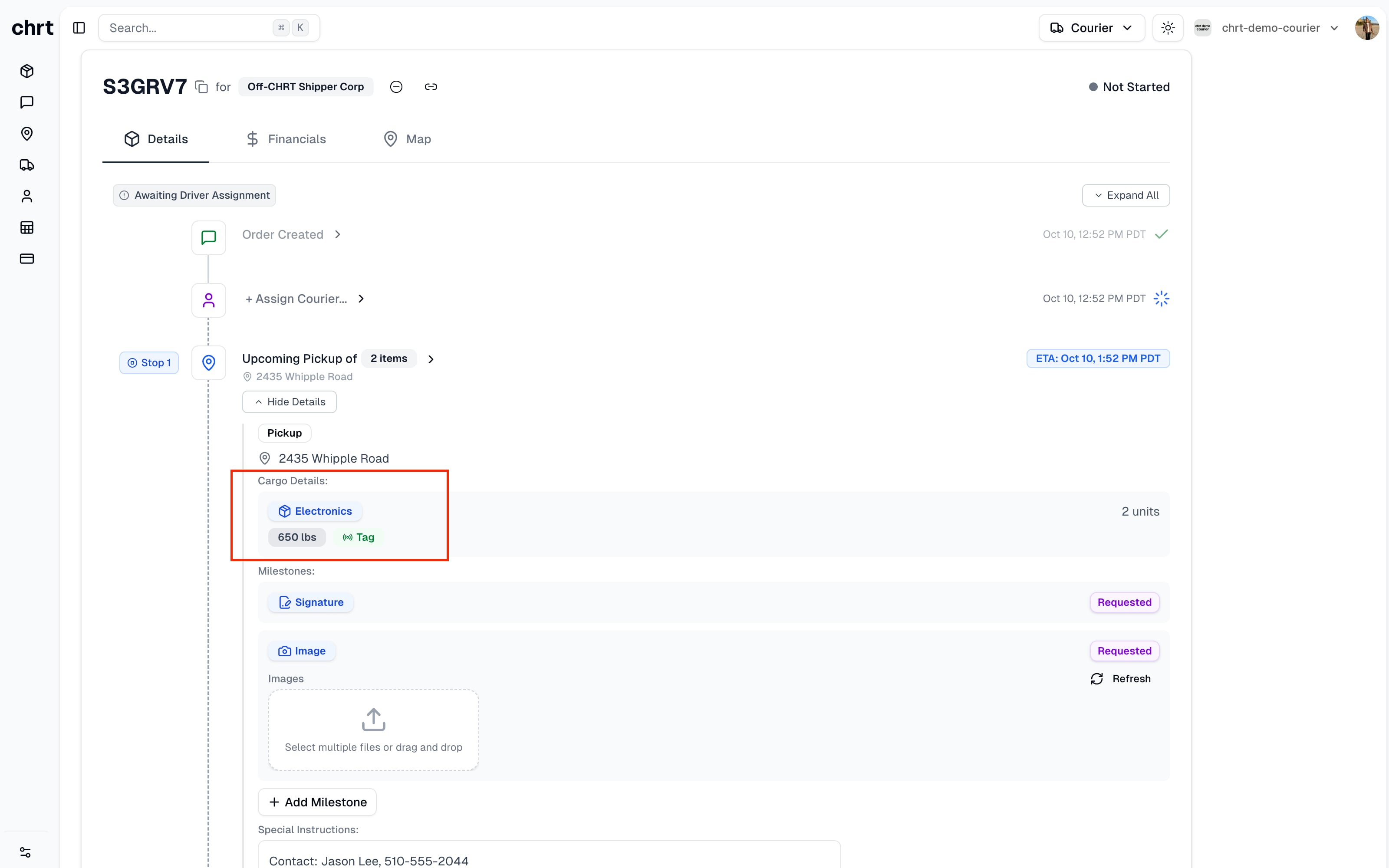Refresh the images list
This screenshot has width=1389, height=868.
coord(1121,678)
